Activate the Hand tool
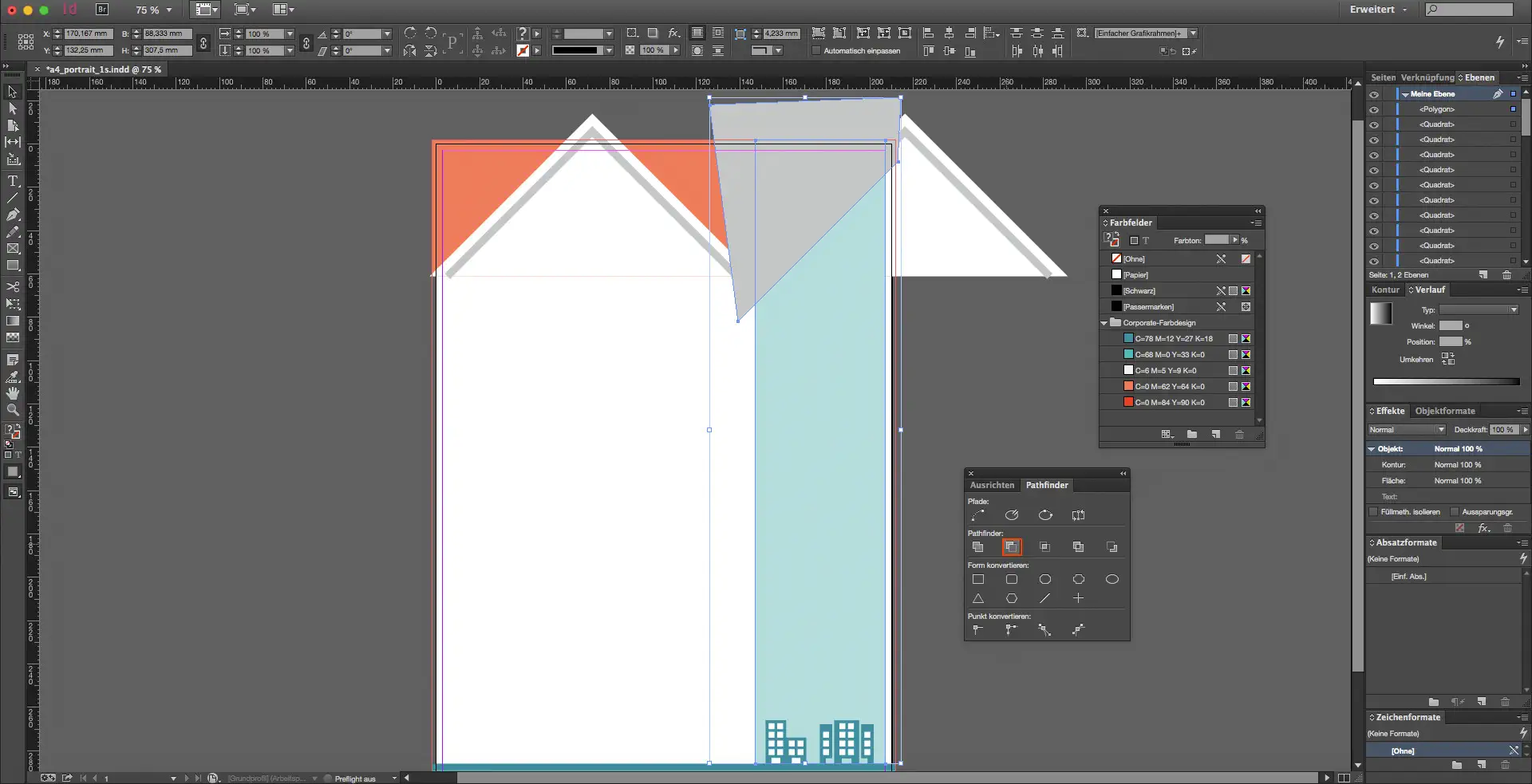 (x=13, y=393)
